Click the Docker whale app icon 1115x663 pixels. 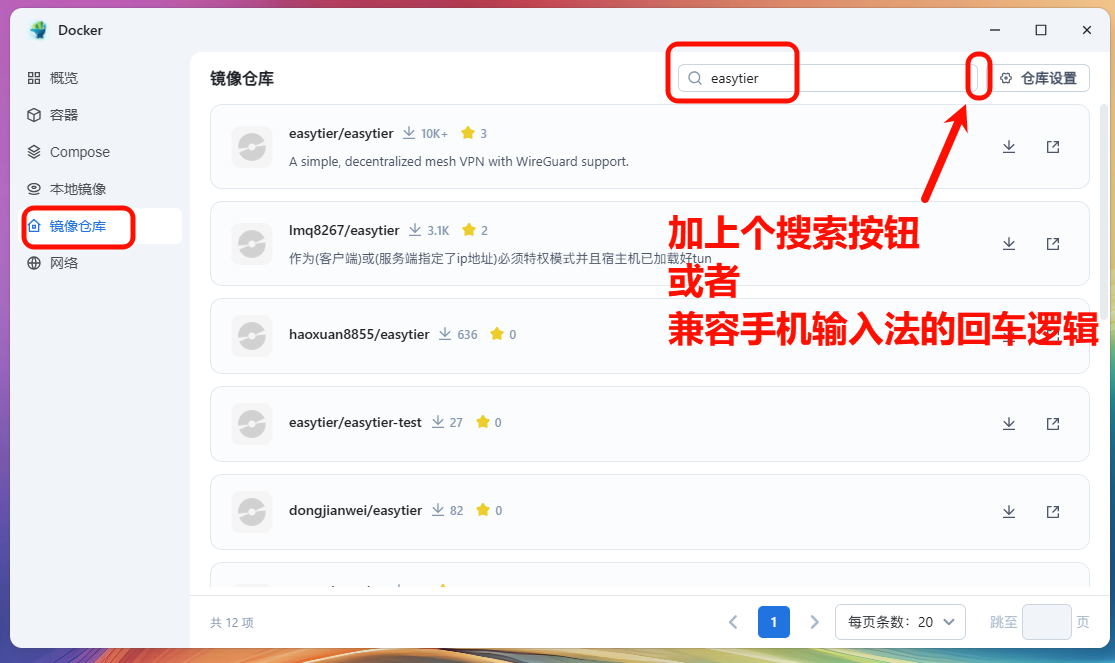[x=38, y=30]
